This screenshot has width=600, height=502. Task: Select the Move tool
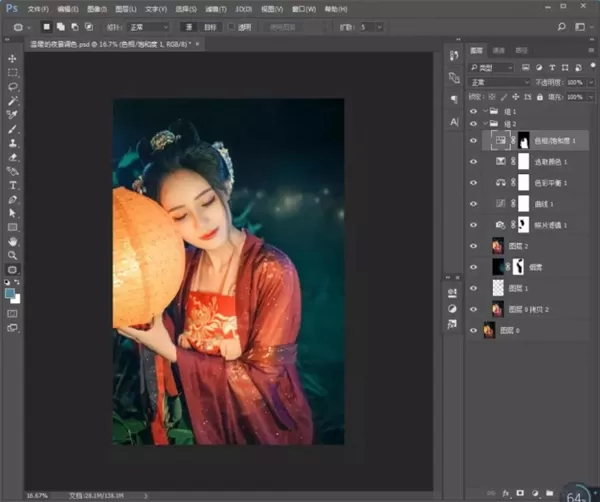tap(12, 59)
